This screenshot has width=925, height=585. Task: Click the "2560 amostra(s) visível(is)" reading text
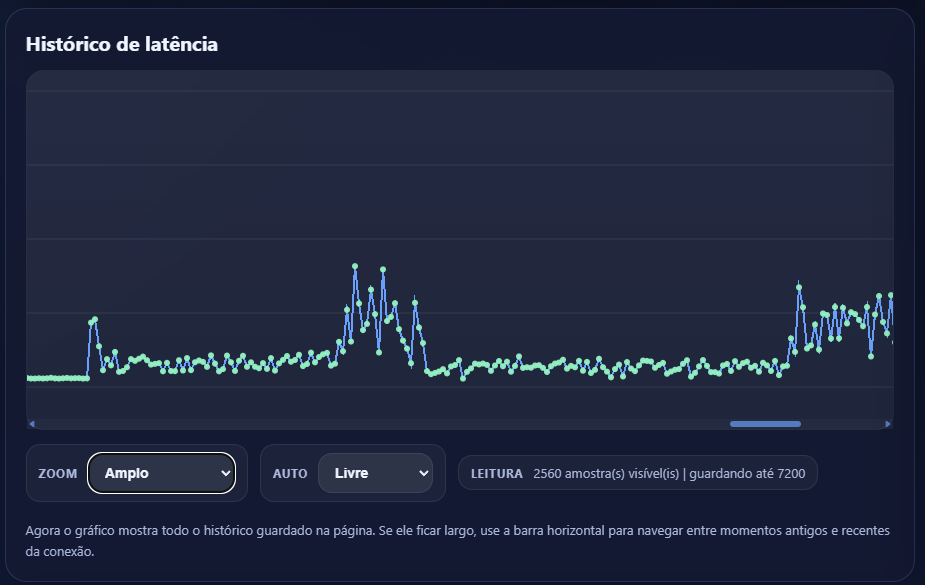tap(608, 474)
